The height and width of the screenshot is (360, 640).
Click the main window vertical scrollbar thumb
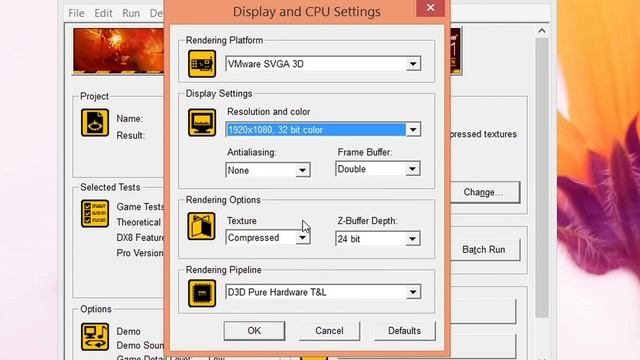[542, 178]
